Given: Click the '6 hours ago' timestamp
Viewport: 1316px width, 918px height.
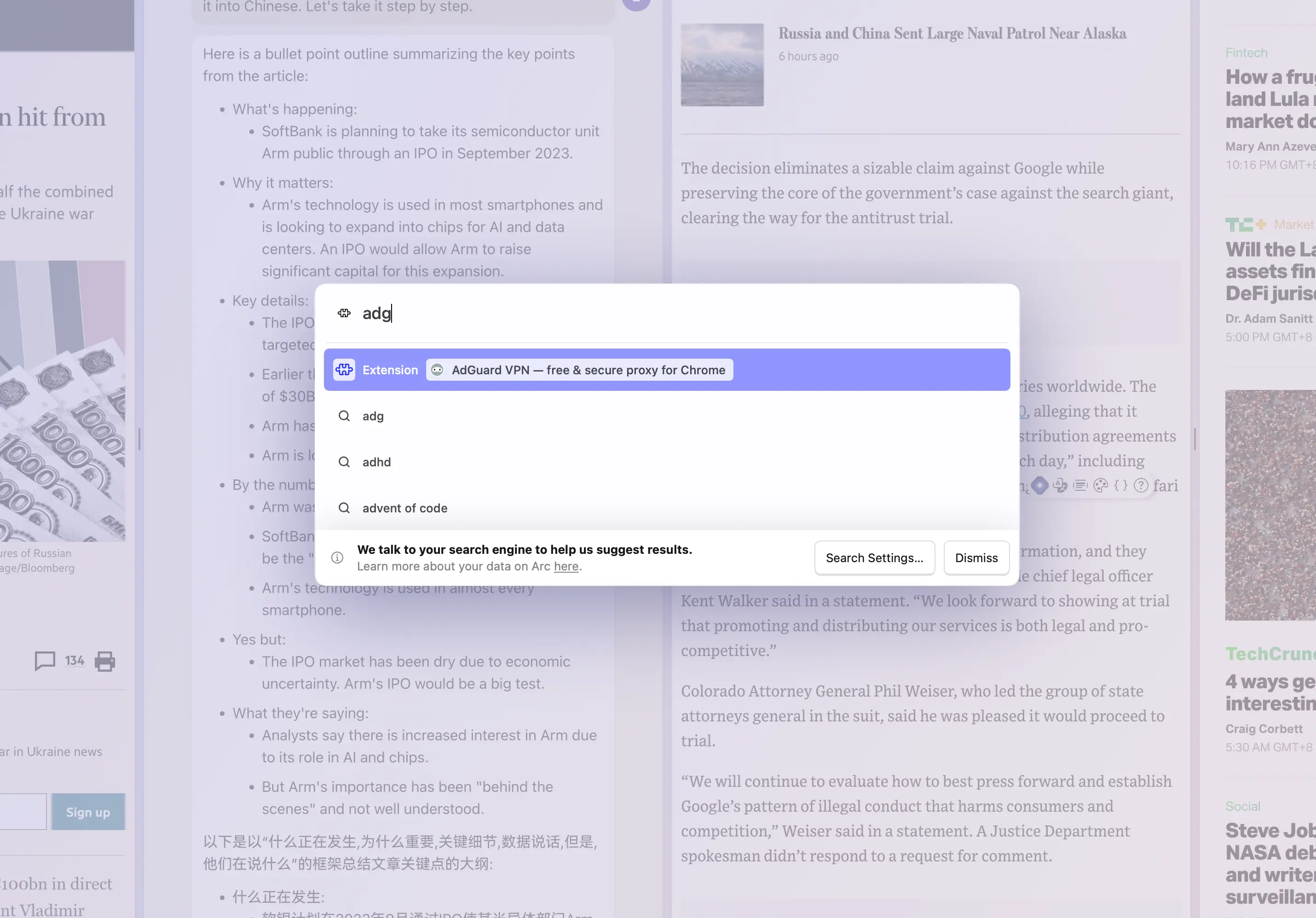Looking at the screenshot, I should (x=808, y=56).
